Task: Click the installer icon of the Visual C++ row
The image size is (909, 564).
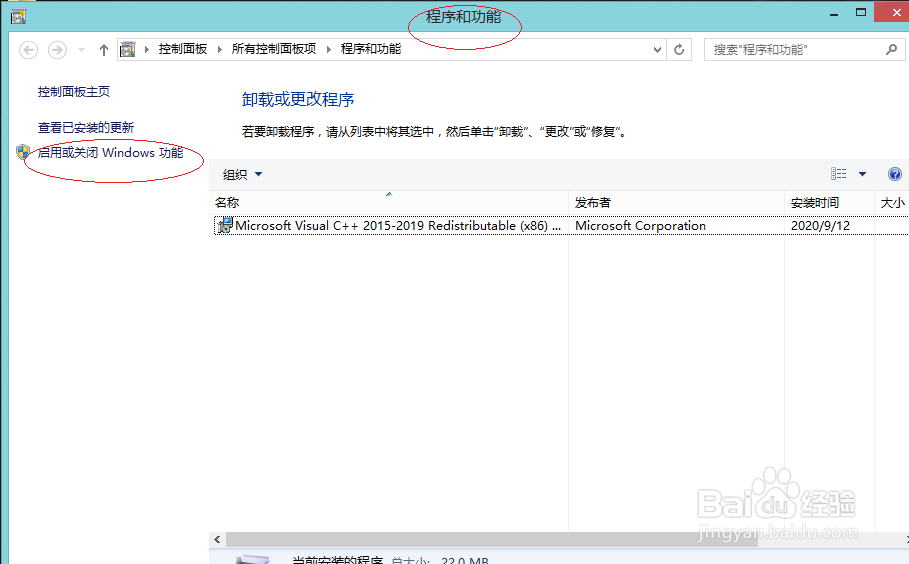Action: pyautogui.click(x=224, y=225)
